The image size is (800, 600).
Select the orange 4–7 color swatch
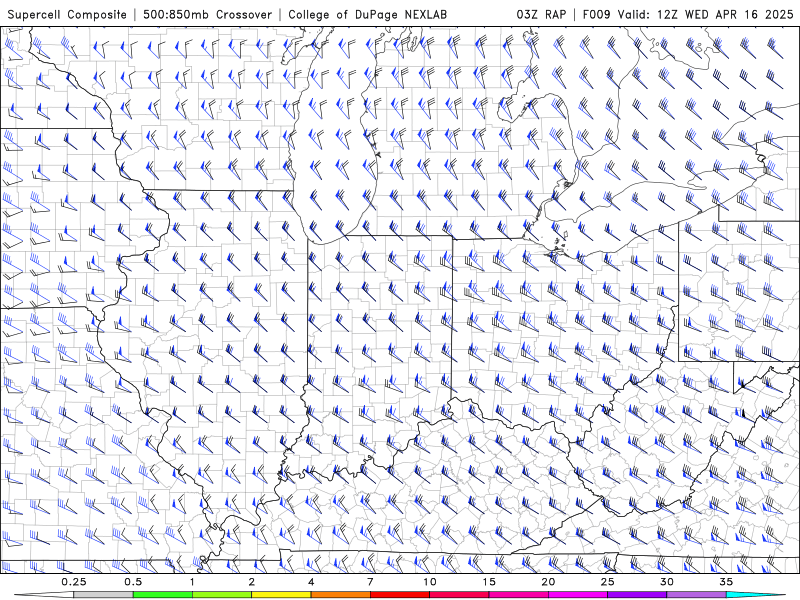coord(340,595)
